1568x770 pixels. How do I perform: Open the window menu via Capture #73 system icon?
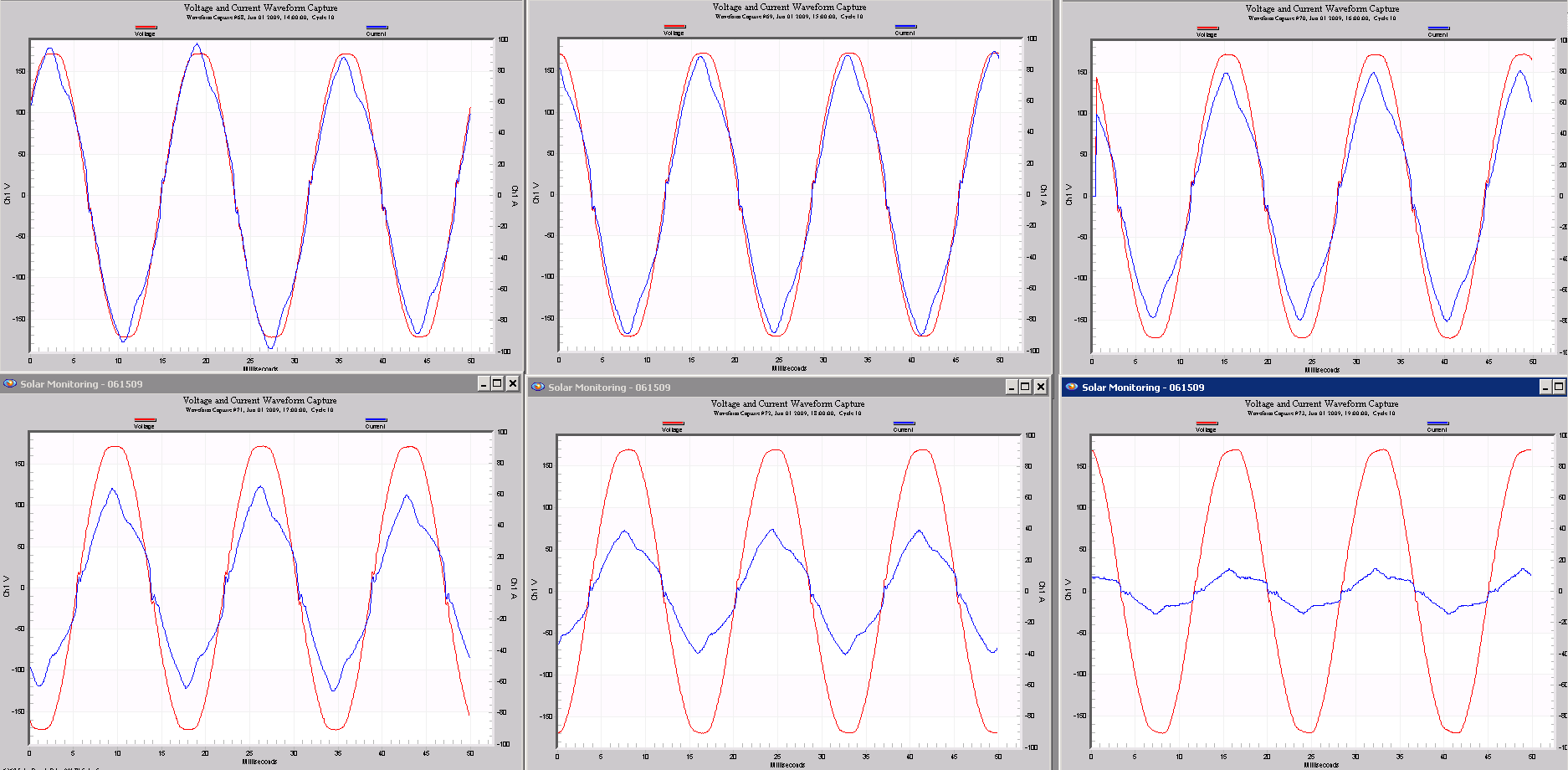[1074, 388]
